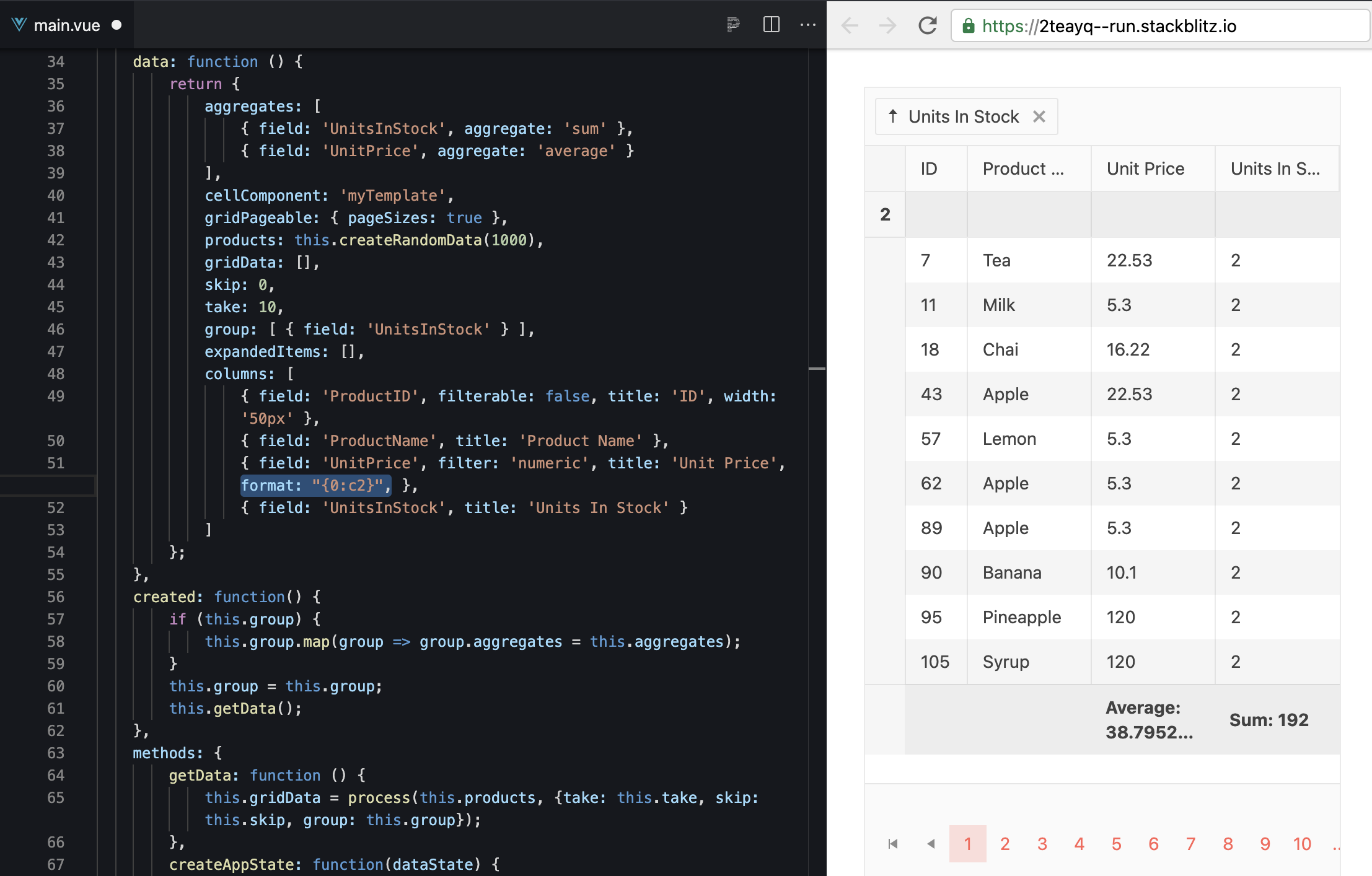The width and height of the screenshot is (1372, 876).
Task: Click the Unit Price column header
Action: pos(1145,169)
